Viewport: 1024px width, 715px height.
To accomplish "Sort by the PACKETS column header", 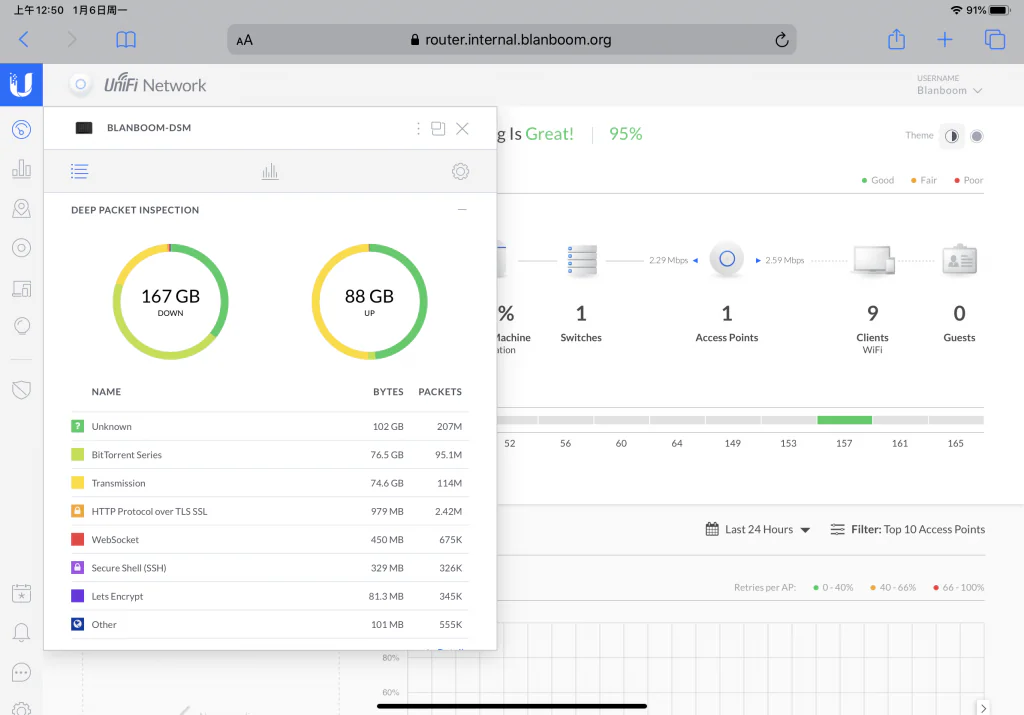I will coord(440,392).
